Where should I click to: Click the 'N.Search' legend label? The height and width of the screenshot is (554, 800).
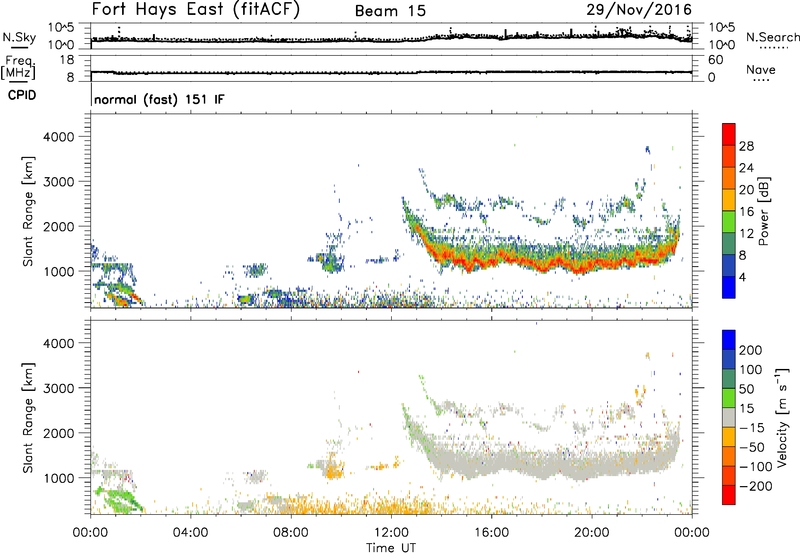point(772,37)
